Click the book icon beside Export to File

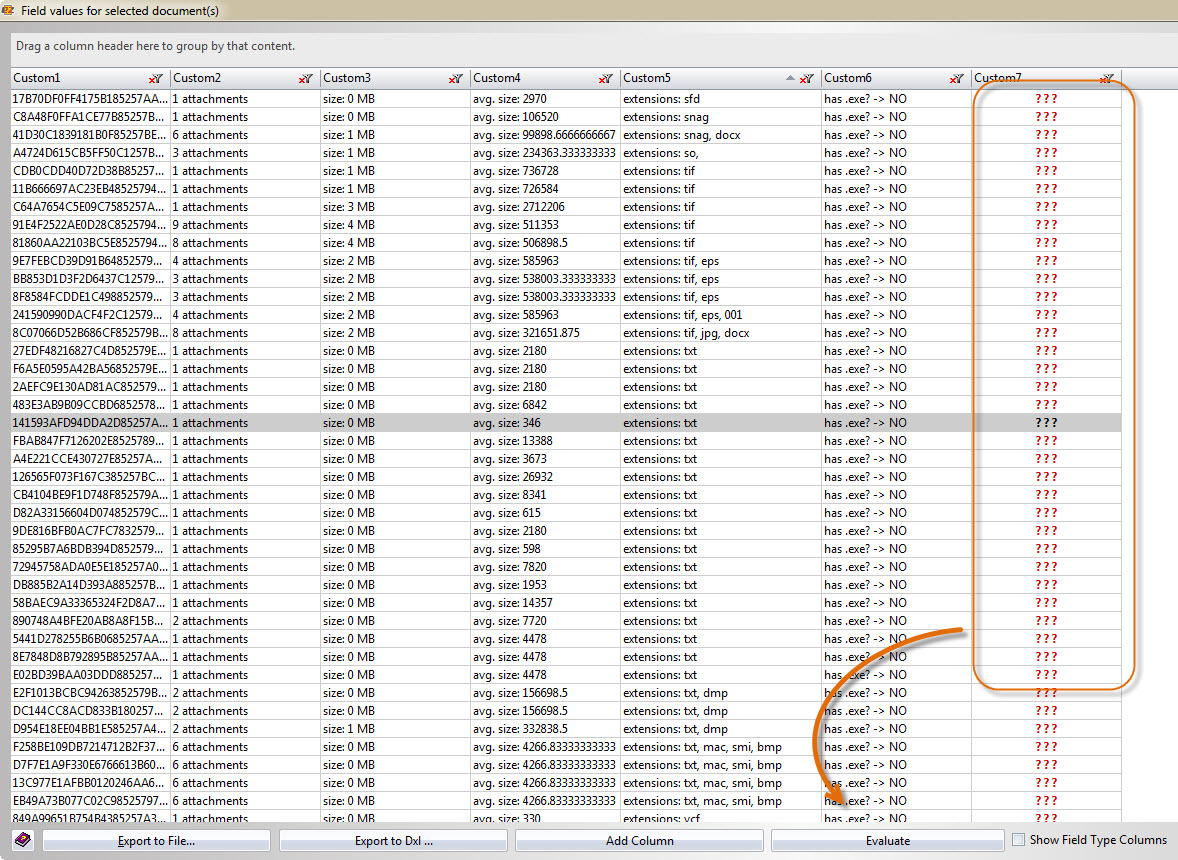tap(23, 840)
